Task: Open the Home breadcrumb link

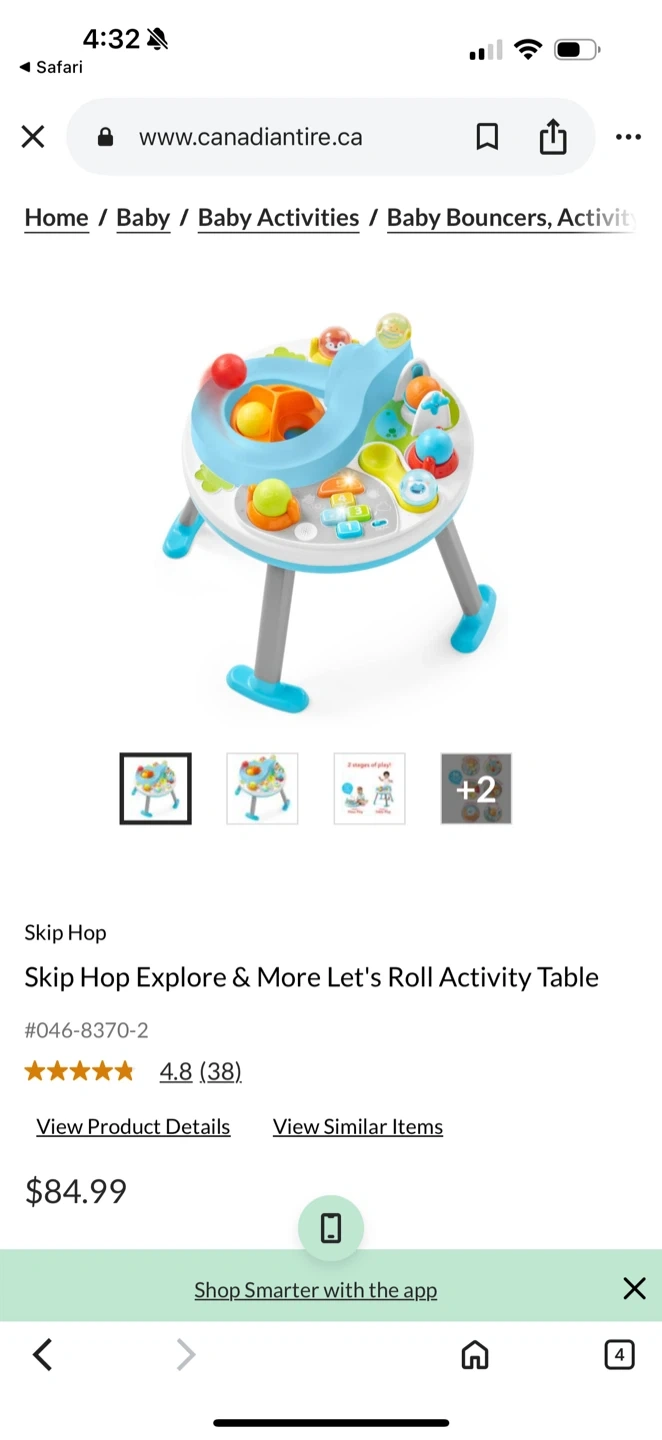Action: click(x=57, y=218)
